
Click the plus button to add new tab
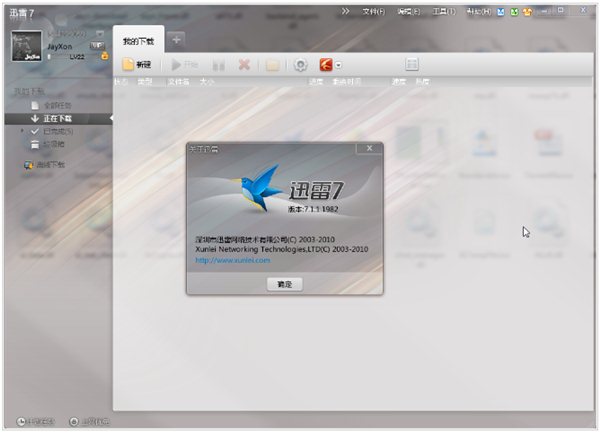[176, 39]
